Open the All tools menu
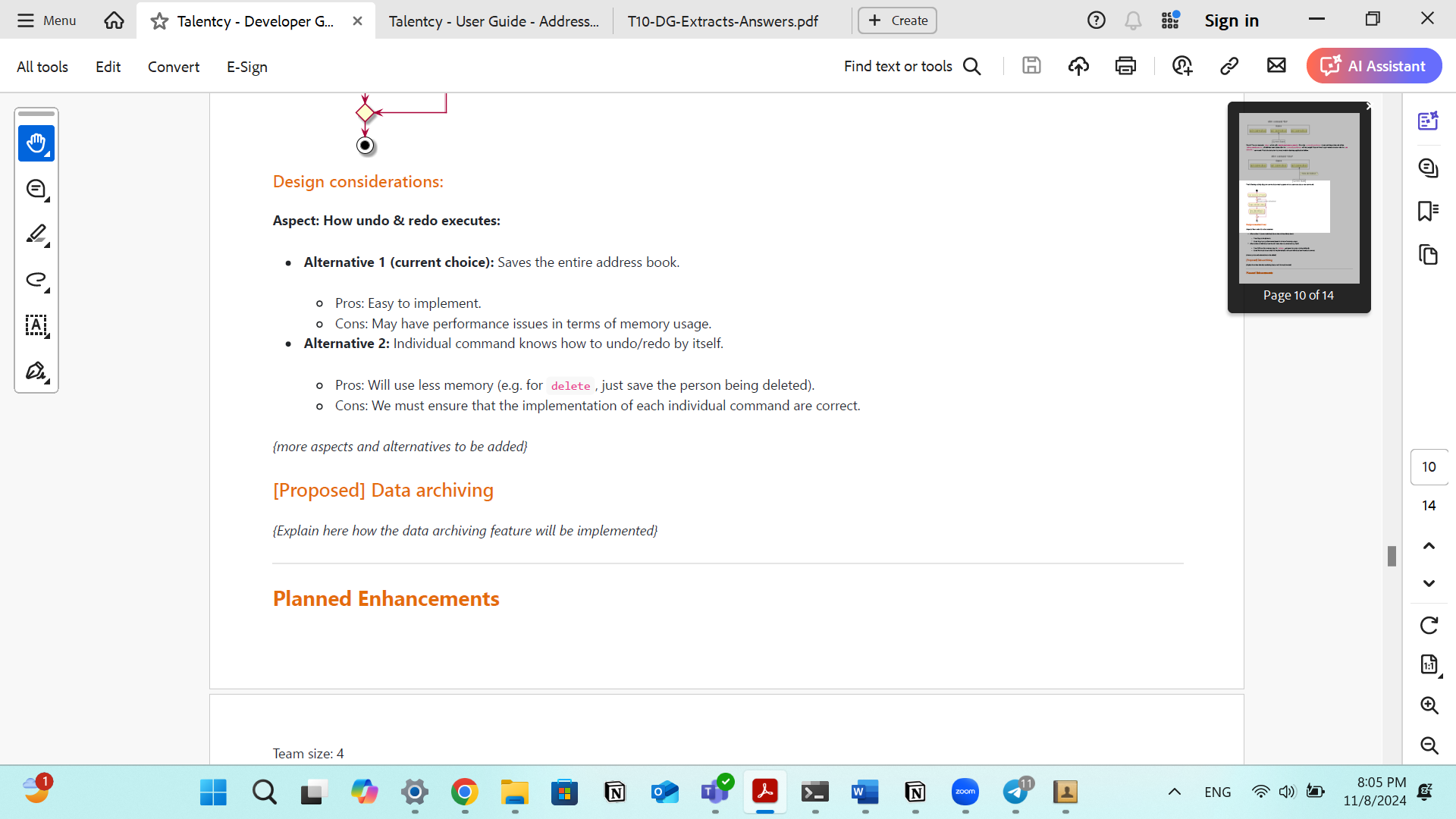 tap(42, 67)
